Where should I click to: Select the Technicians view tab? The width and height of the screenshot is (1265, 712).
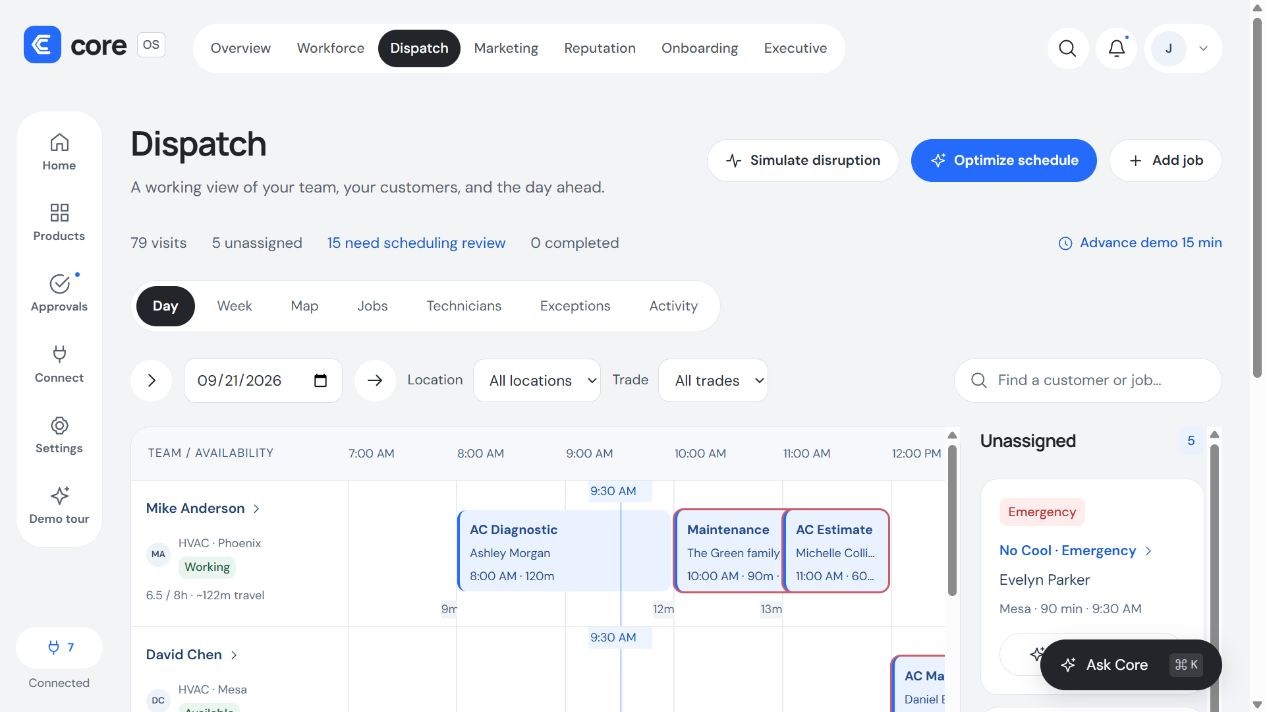click(464, 306)
